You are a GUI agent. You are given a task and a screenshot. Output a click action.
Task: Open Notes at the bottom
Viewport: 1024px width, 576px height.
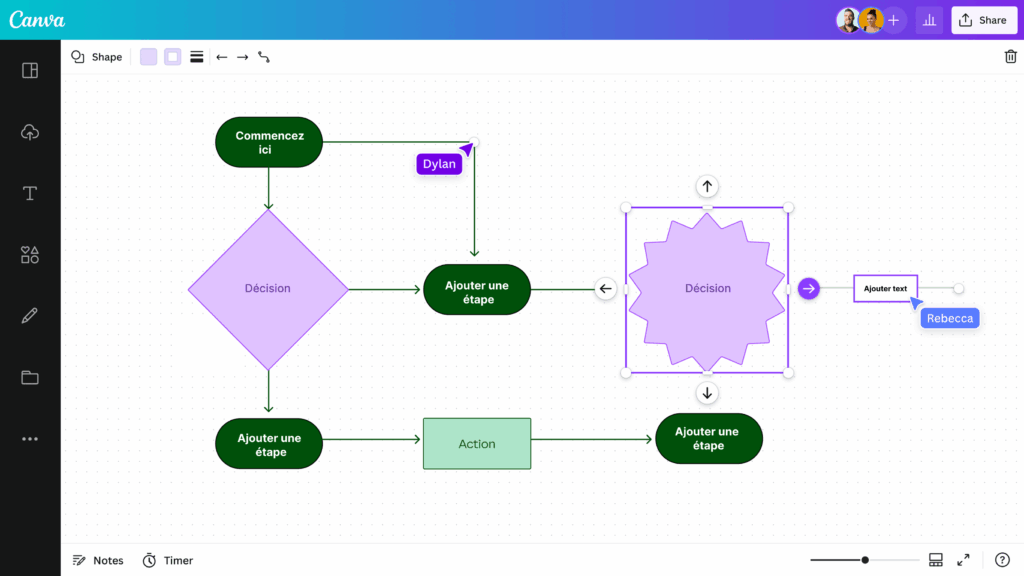(x=98, y=560)
